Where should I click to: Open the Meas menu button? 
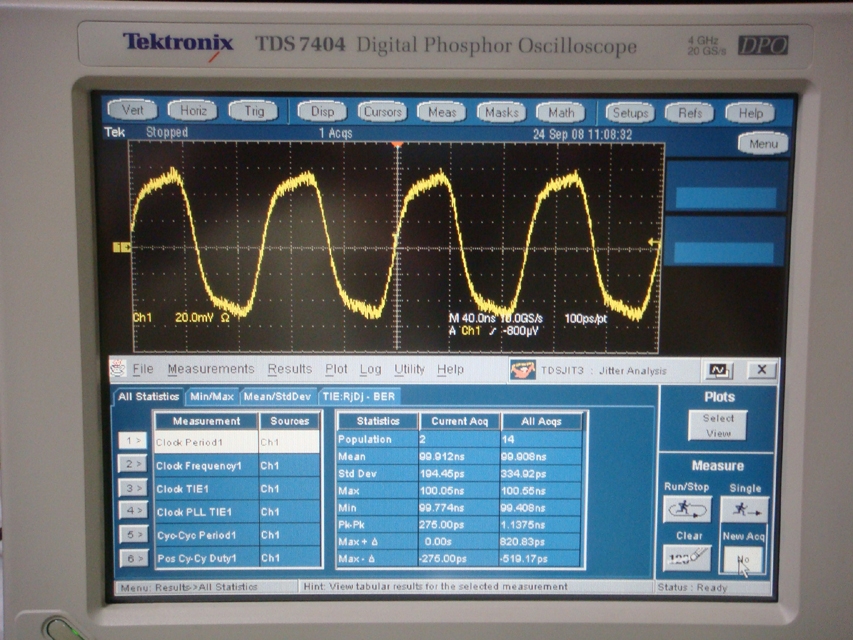[442, 113]
